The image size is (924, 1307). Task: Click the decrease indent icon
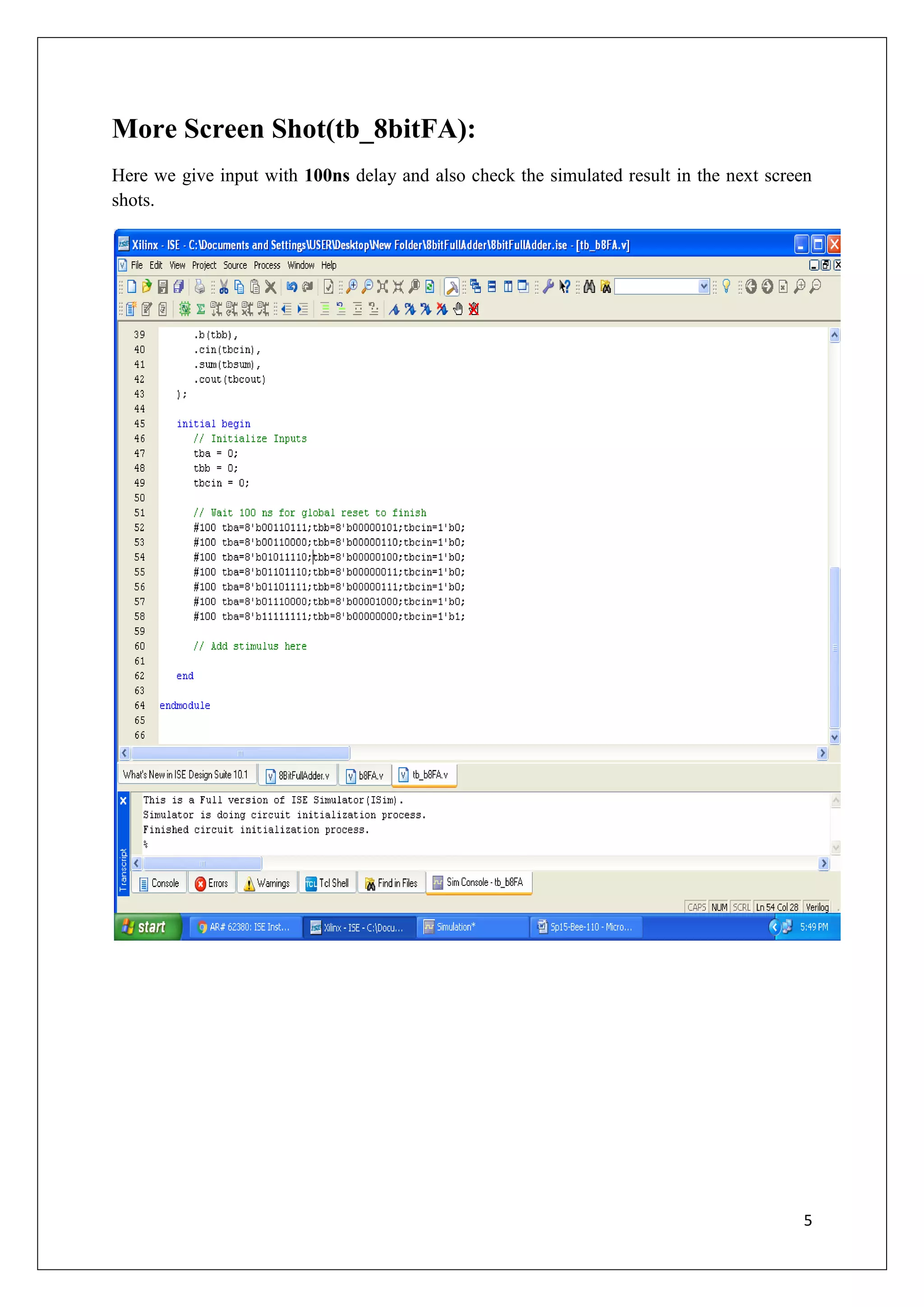[286, 309]
